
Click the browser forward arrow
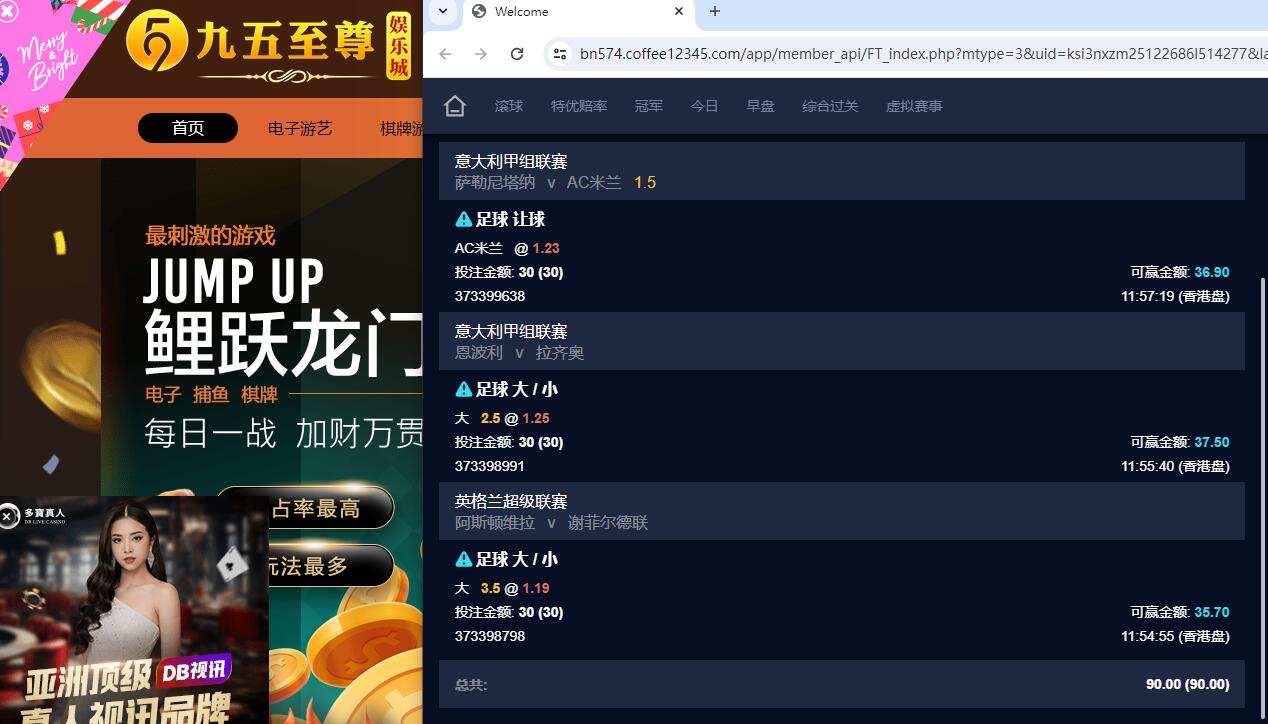point(481,54)
